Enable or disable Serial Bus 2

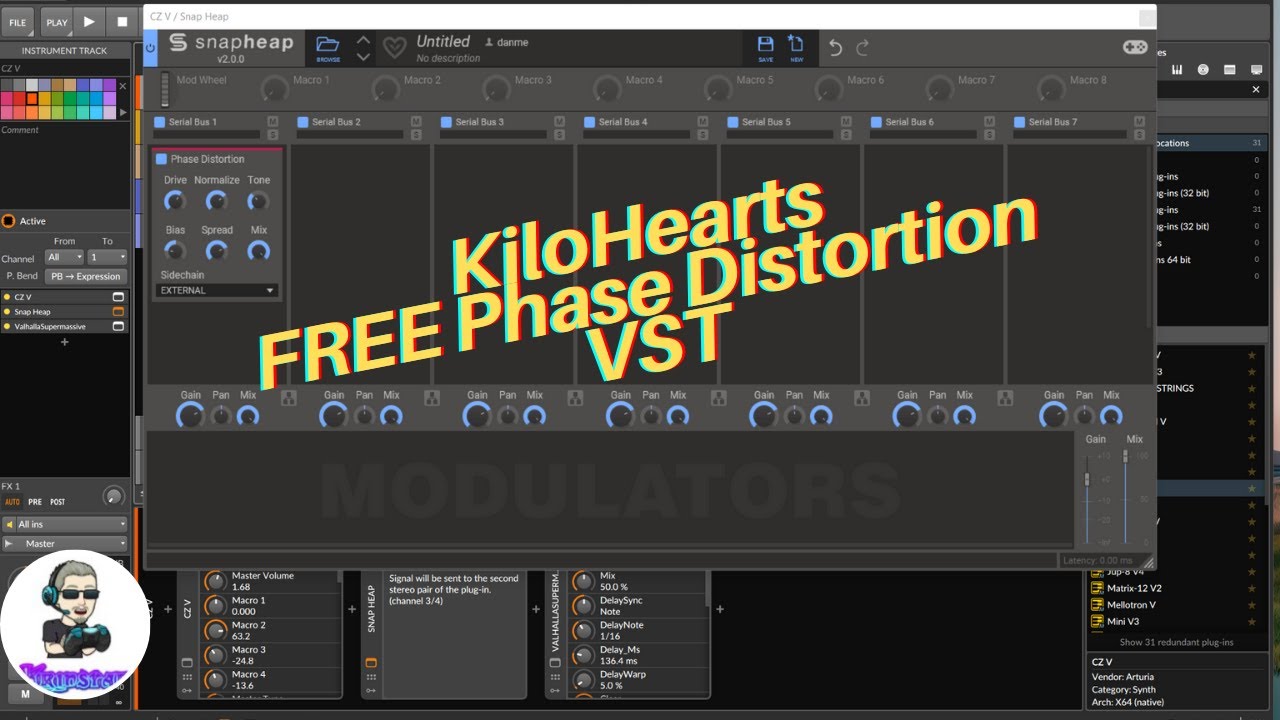(x=303, y=122)
